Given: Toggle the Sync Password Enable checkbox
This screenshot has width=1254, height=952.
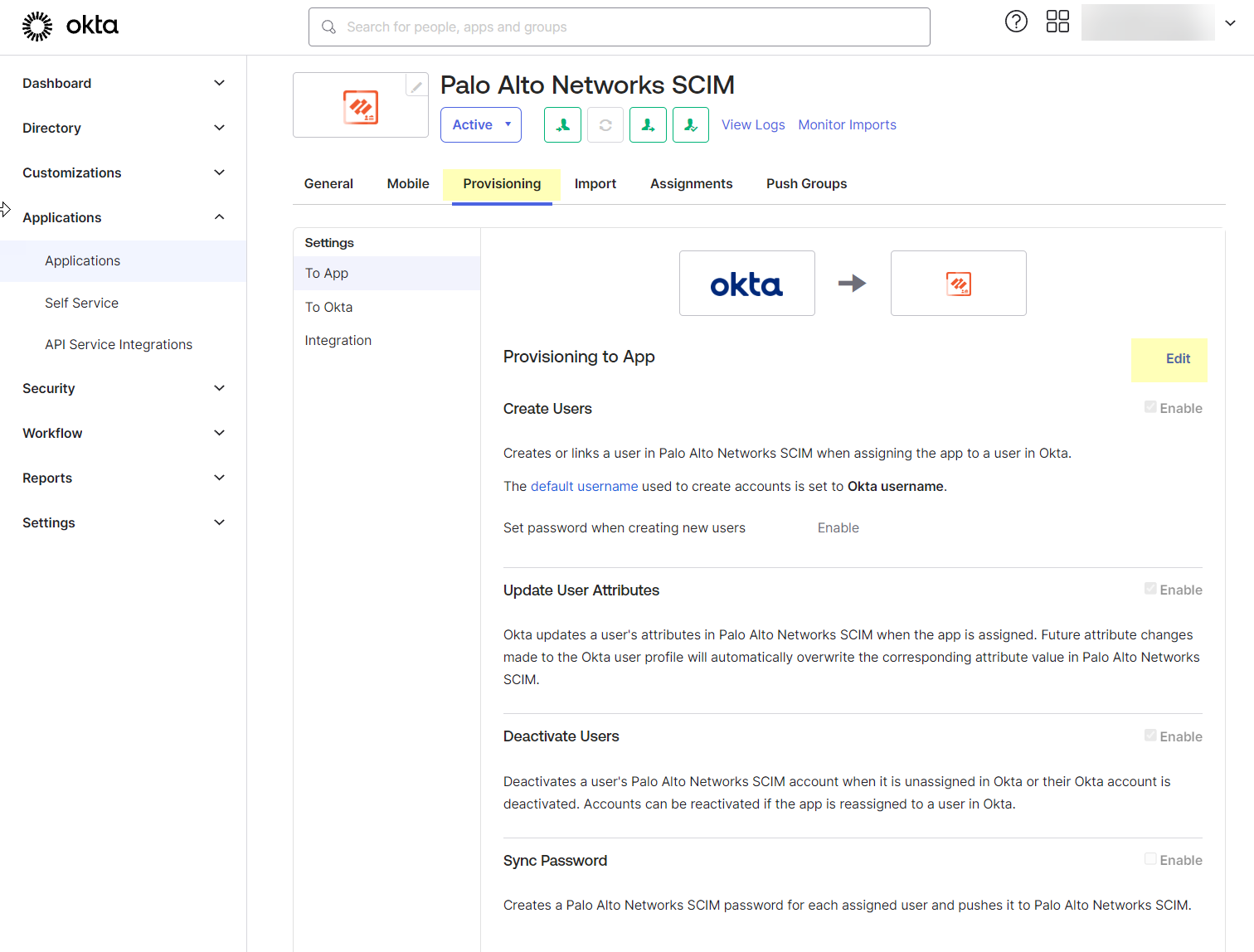Looking at the screenshot, I should [x=1150, y=859].
